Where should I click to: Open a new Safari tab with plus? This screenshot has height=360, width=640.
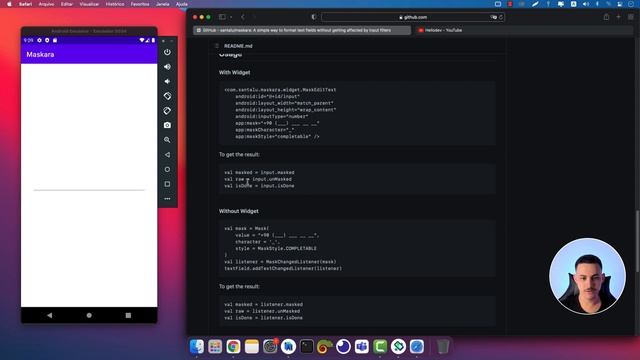(619, 17)
